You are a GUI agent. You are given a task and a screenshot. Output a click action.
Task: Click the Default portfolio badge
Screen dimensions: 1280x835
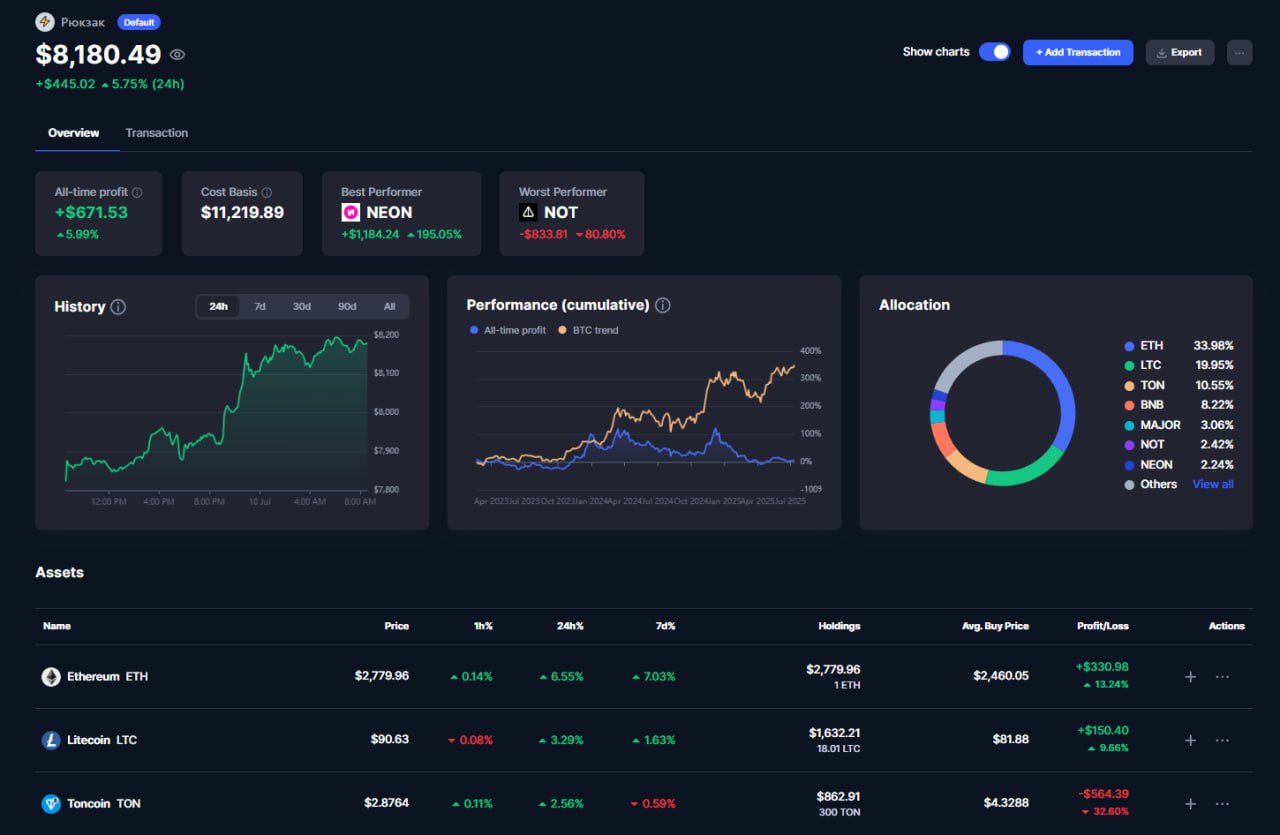pos(138,22)
